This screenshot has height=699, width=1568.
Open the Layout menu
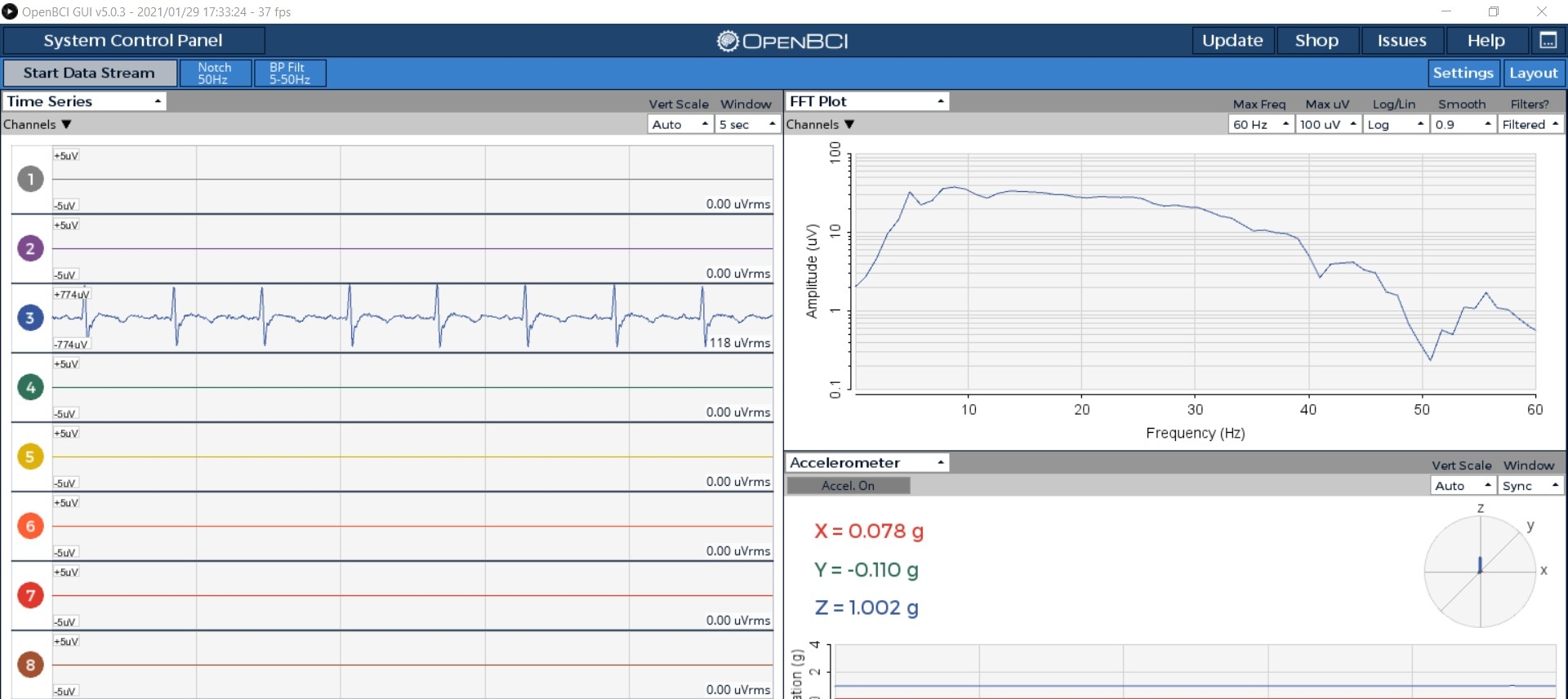1534,73
